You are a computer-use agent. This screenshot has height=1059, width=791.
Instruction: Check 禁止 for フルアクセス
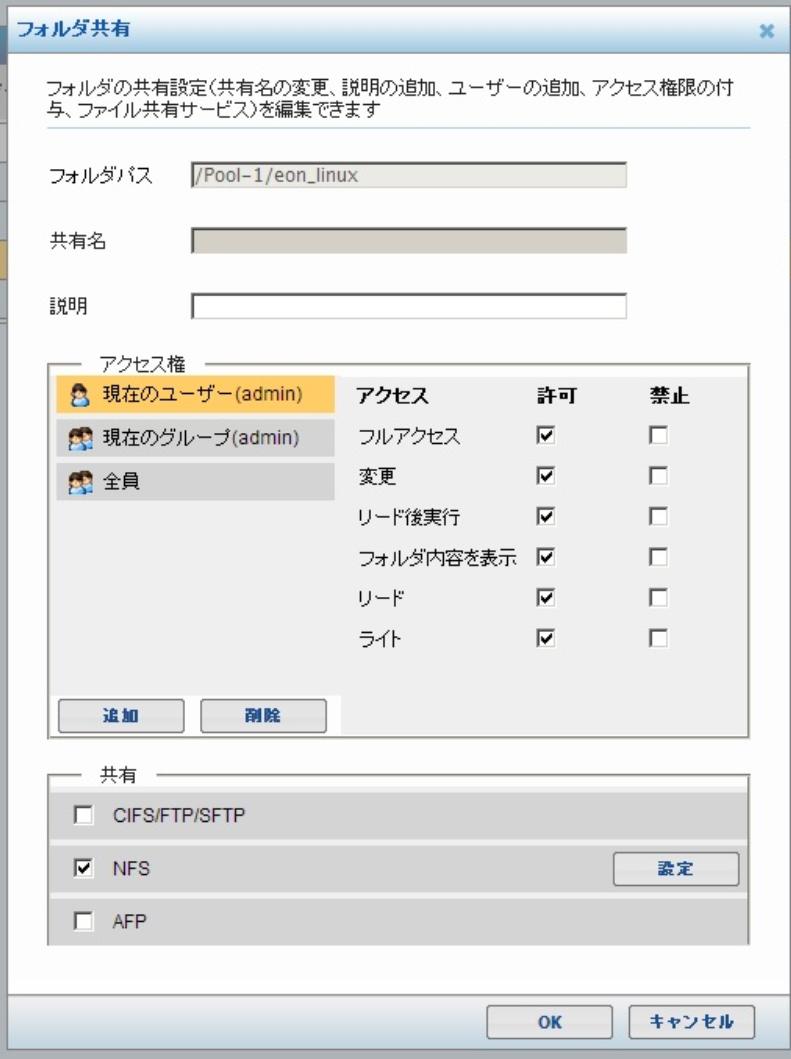659,436
